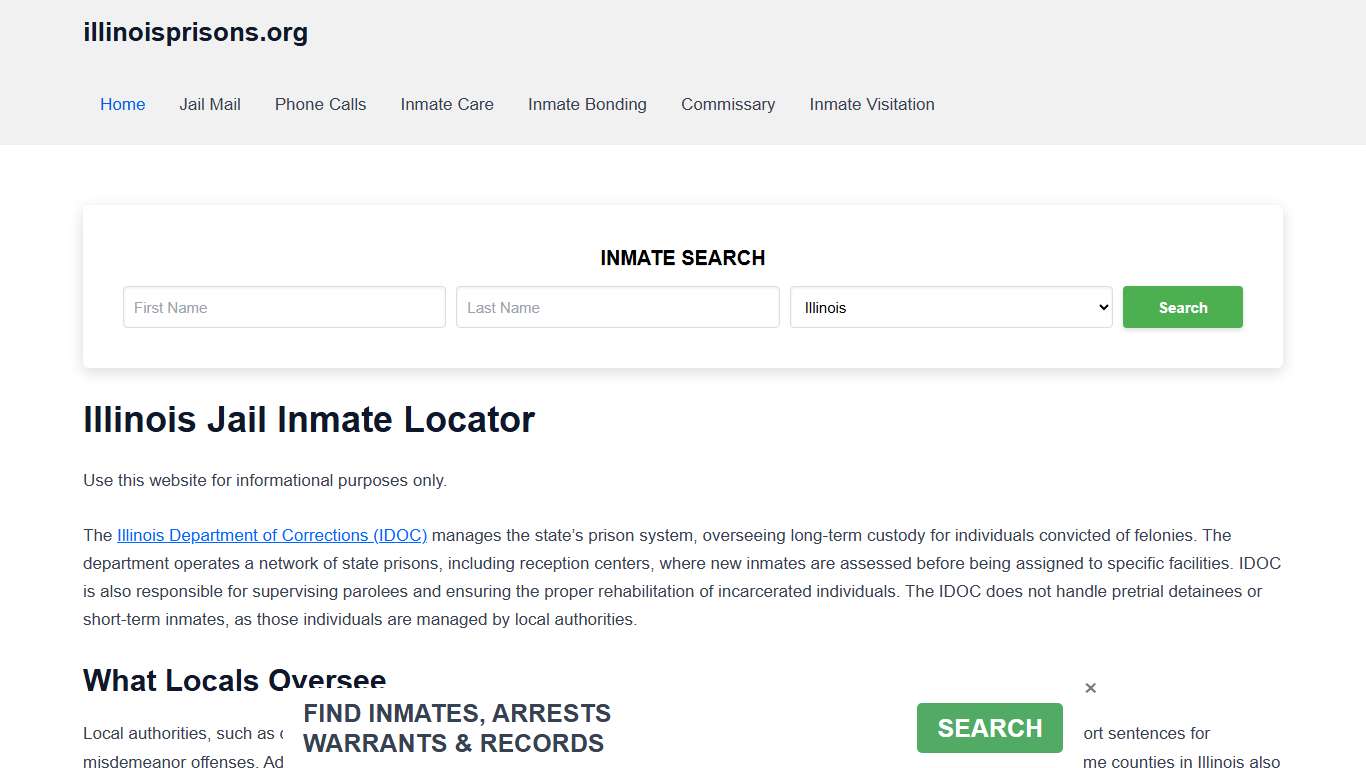Open the Illinois state selection dropdown

click(950, 307)
